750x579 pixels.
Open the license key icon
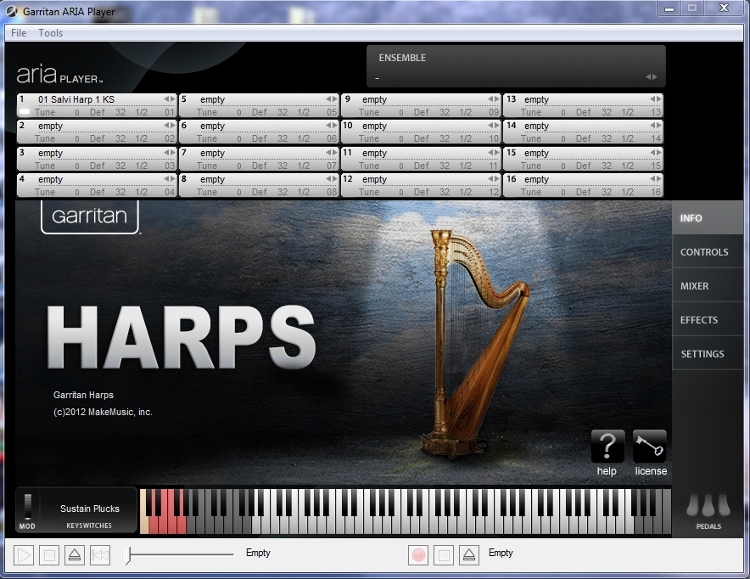tap(650, 446)
